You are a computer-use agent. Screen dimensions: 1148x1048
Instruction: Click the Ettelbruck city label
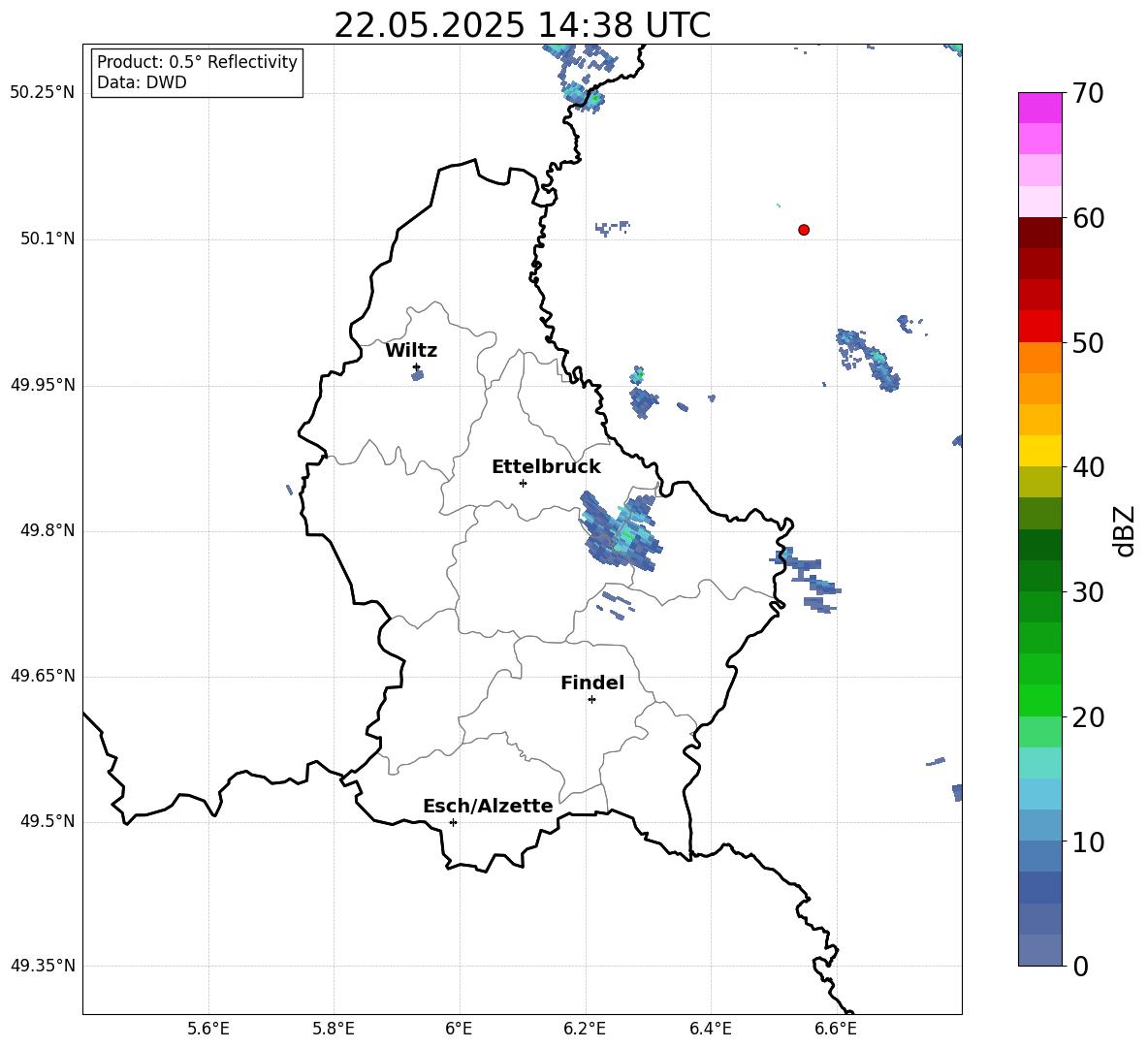pyautogui.click(x=546, y=467)
